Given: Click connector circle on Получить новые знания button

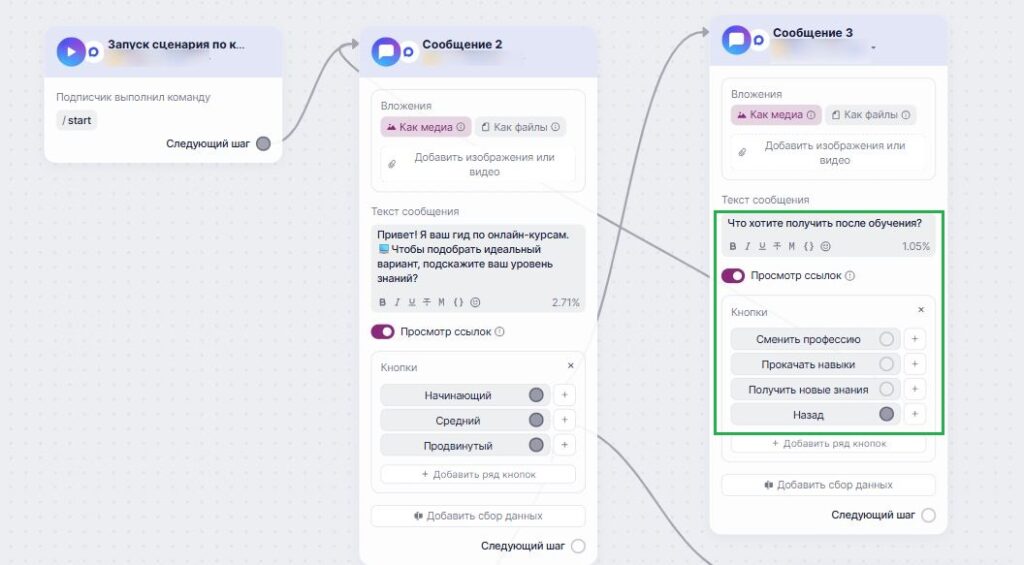Looking at the screenshot, I should (x=886, y=389).
